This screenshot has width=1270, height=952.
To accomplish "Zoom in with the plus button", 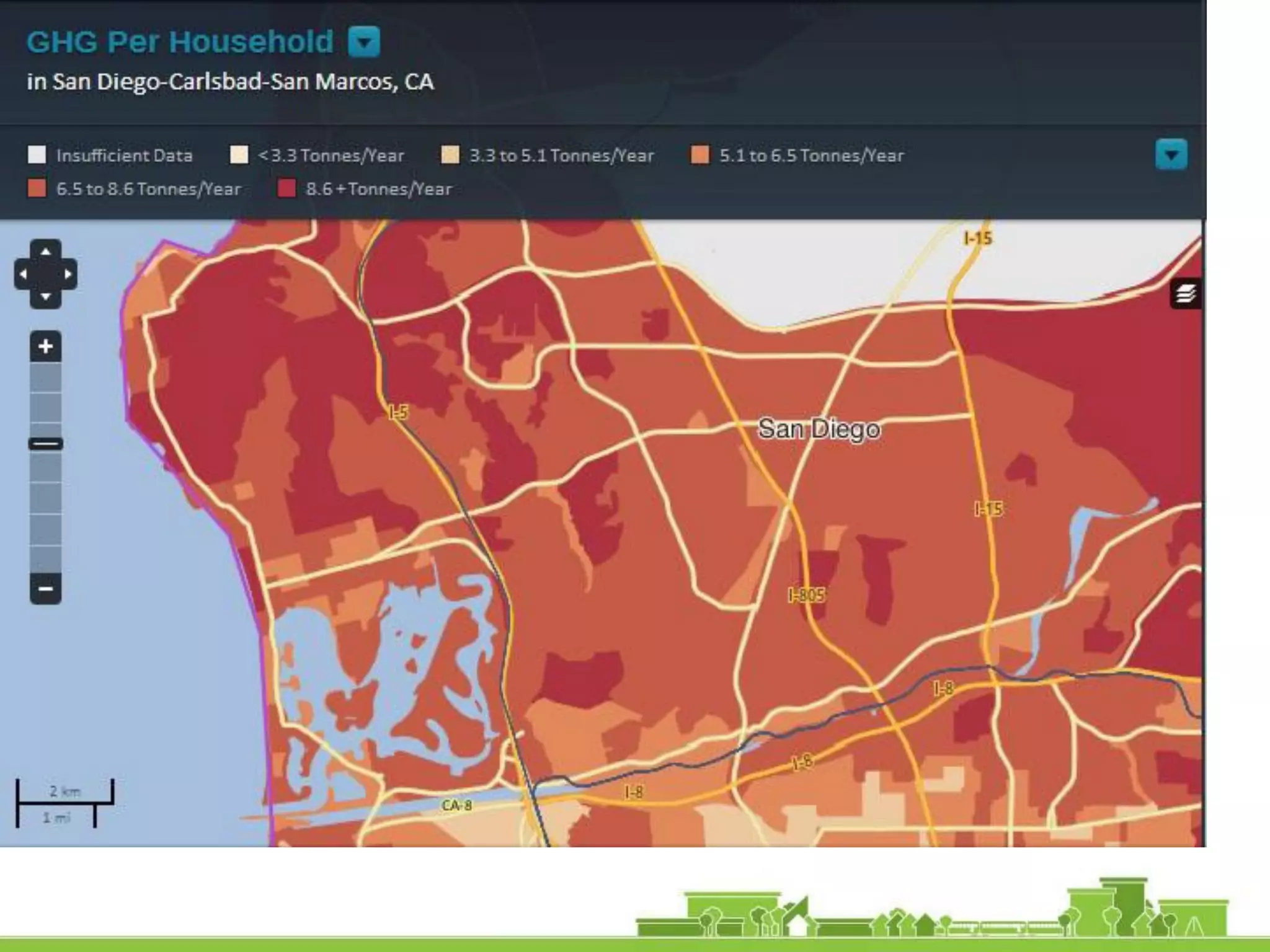I will (x=45, y=346).
